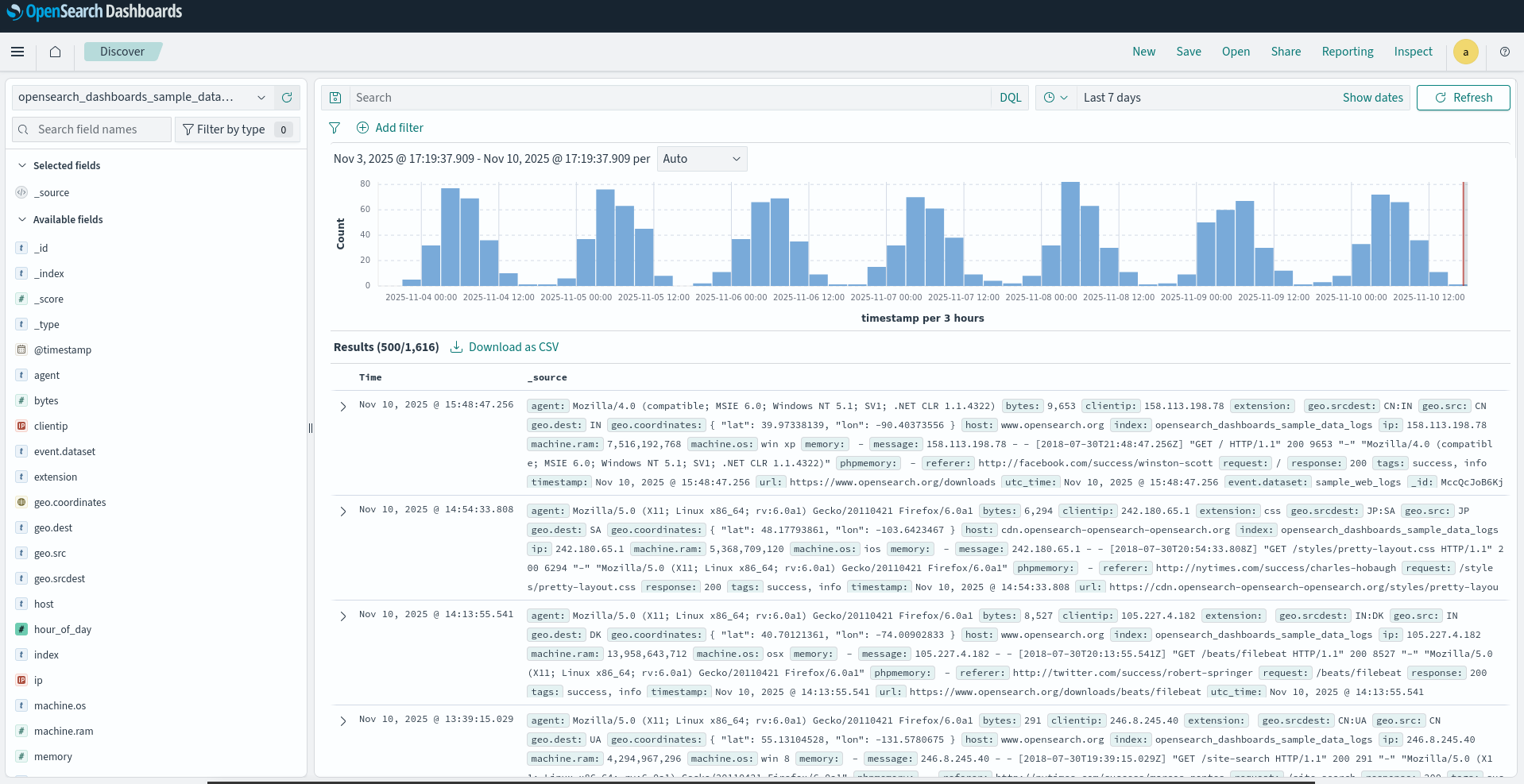Open the hamburger navigation menu
Image resolution: width=1524 pixels, height=784 pixels.
coord(17,52)
